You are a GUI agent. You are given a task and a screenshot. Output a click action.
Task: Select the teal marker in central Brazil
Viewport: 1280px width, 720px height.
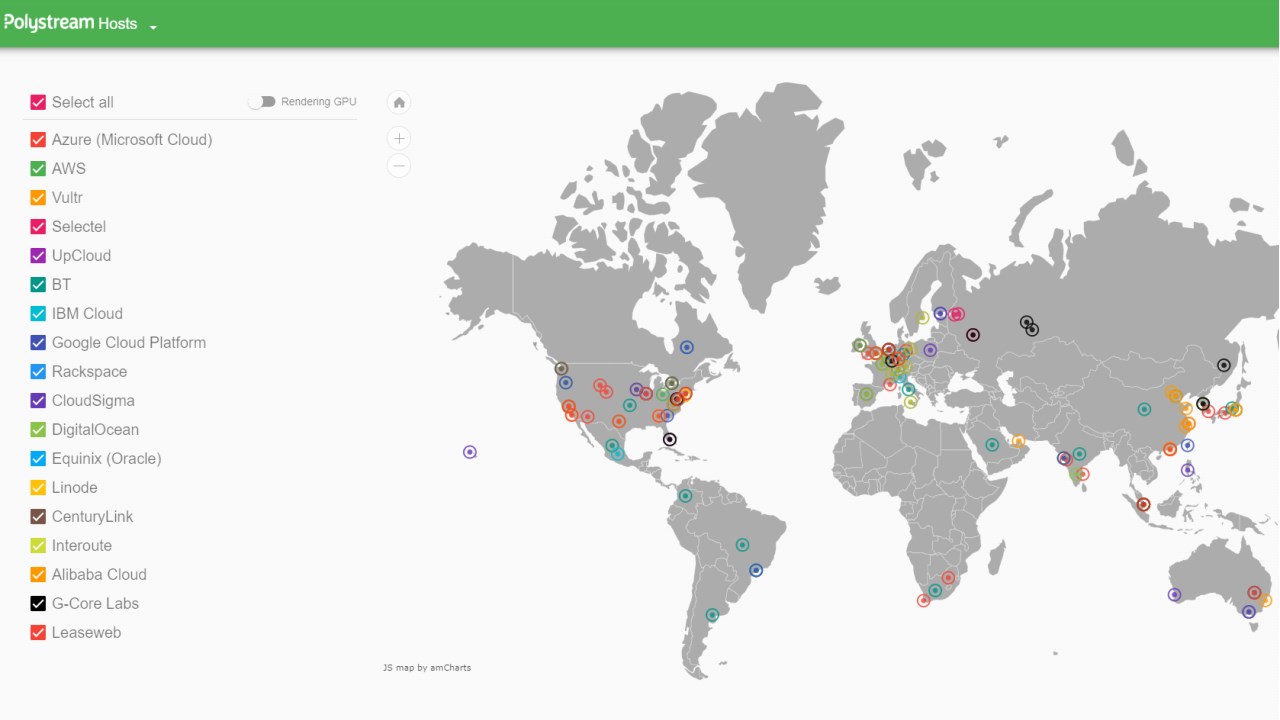(x=742, y=545)
